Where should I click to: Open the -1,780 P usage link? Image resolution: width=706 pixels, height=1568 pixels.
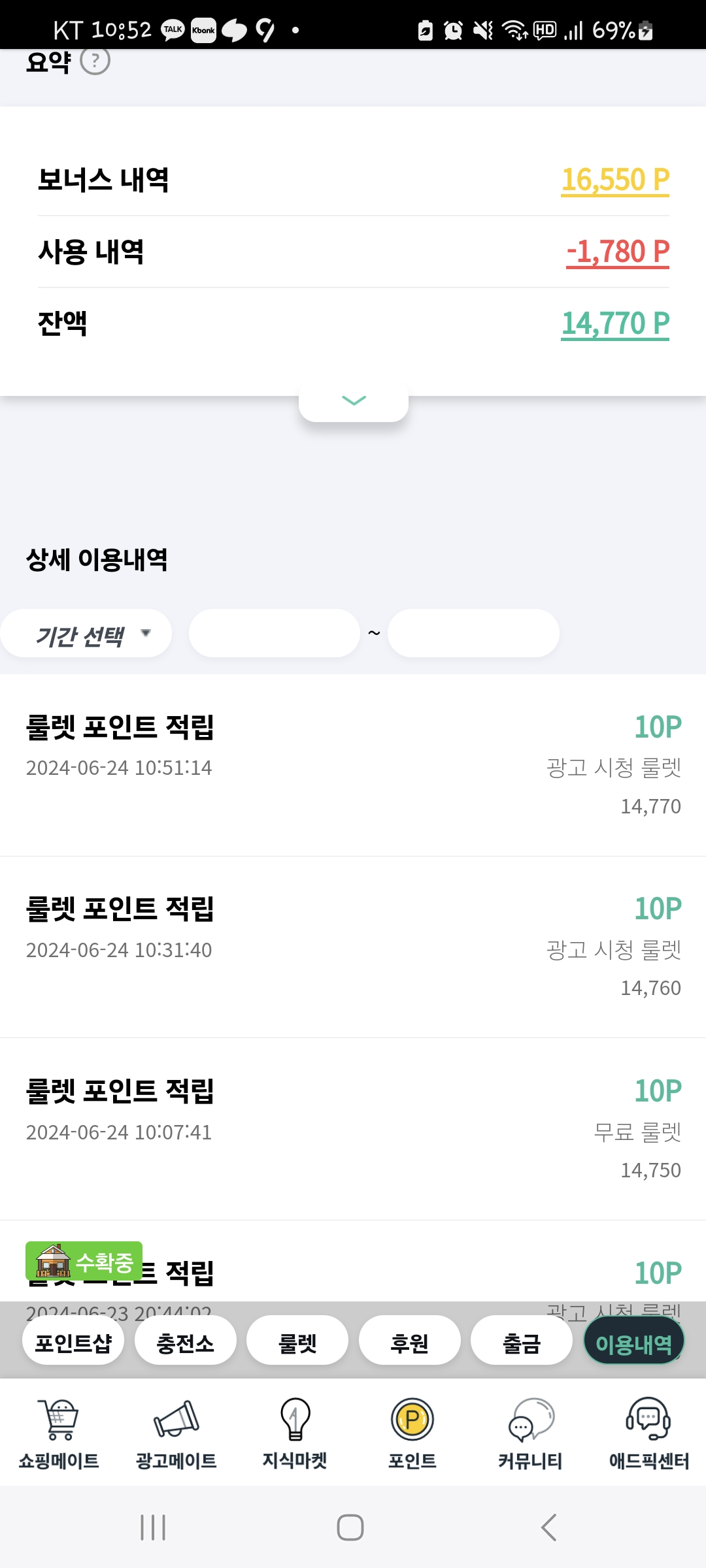click(618, 252)
